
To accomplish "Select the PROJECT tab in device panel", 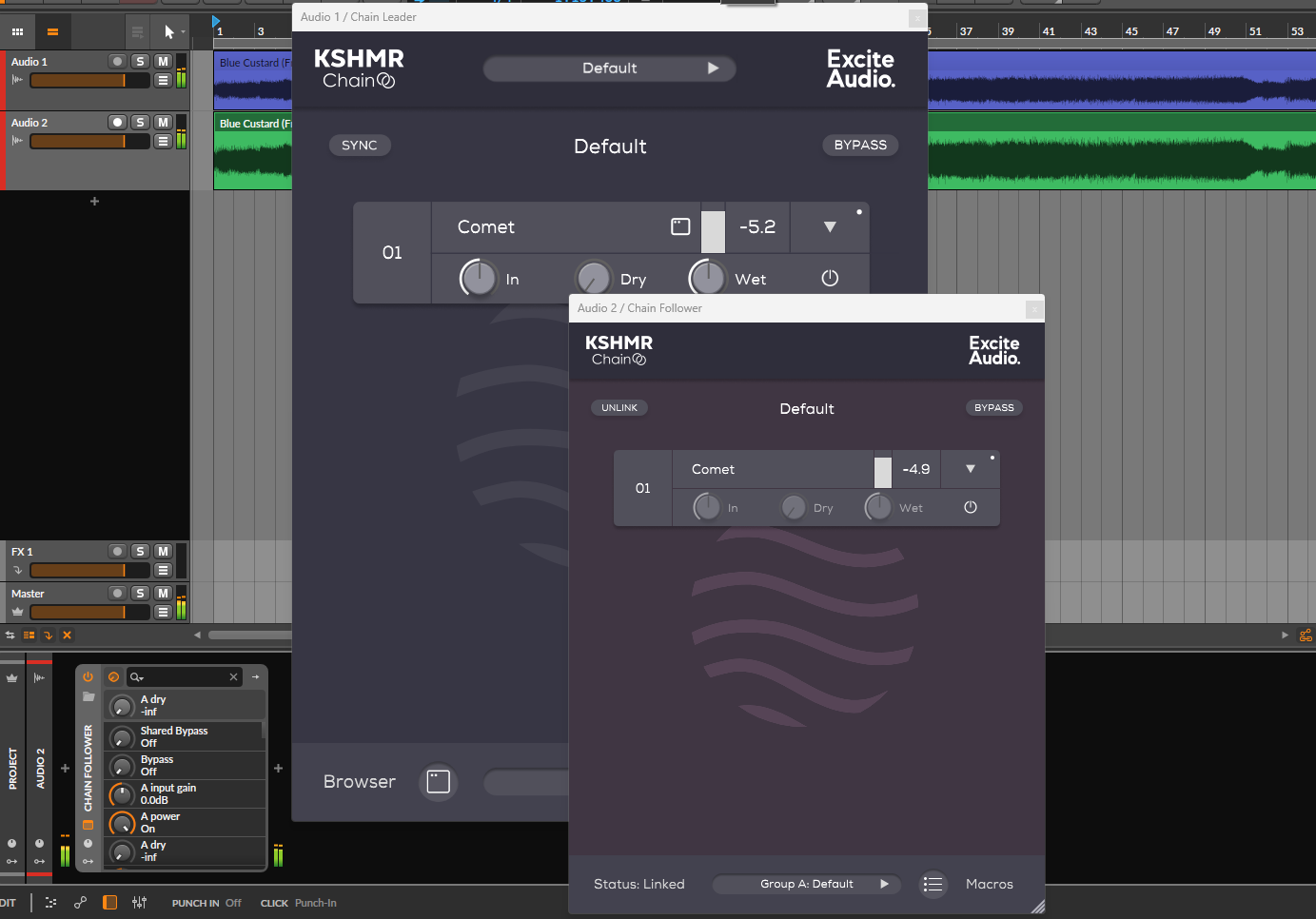I will pyautogui.click(x=12, y=769).
